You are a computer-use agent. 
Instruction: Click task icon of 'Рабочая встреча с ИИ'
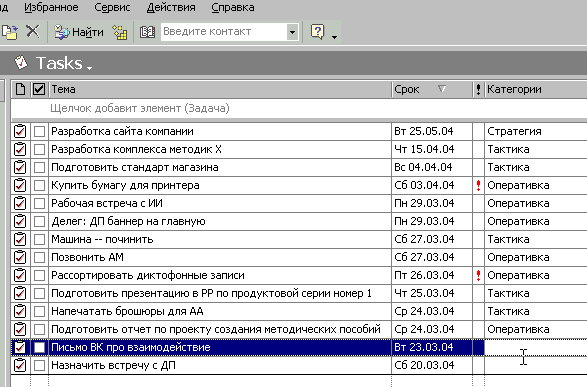[x=20, y=203]
